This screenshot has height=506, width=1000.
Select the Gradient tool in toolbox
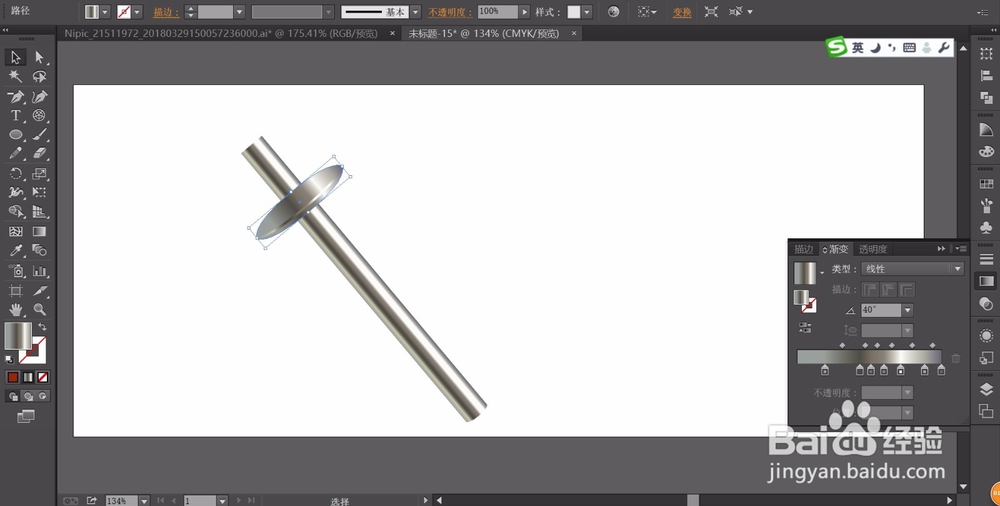40,232
